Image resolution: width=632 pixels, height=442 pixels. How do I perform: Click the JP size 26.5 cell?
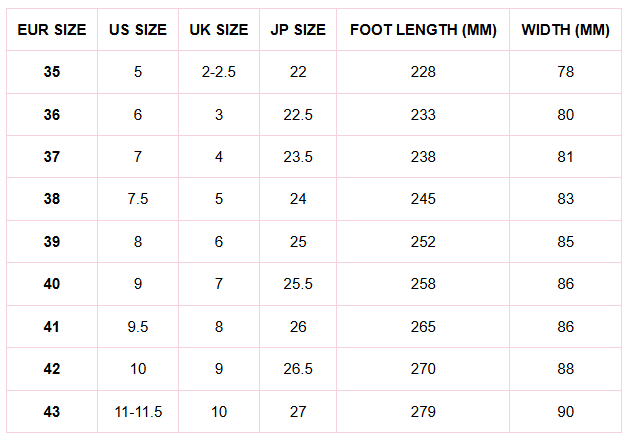(x=298, y=370)
